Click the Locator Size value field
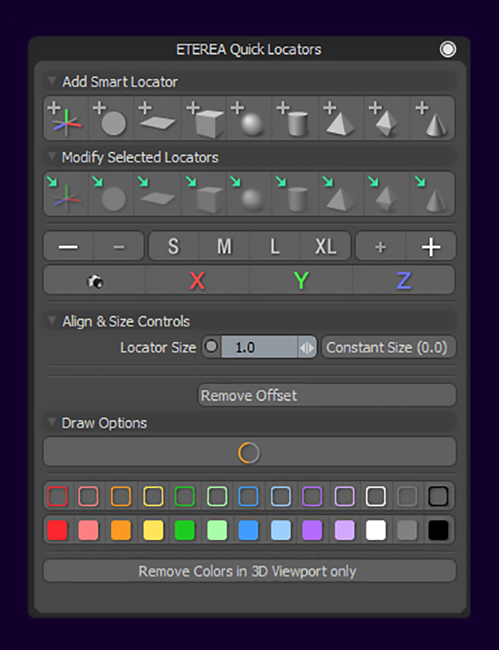This screenshot has width=499, height=650. click(x=259, y=347)
